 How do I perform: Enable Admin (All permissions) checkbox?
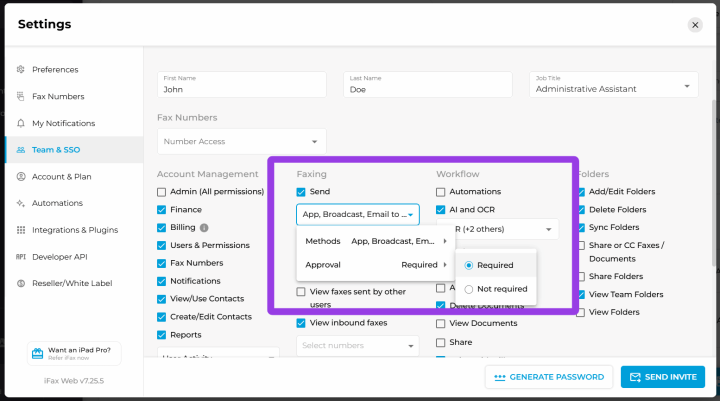click(x=162, y=191)
